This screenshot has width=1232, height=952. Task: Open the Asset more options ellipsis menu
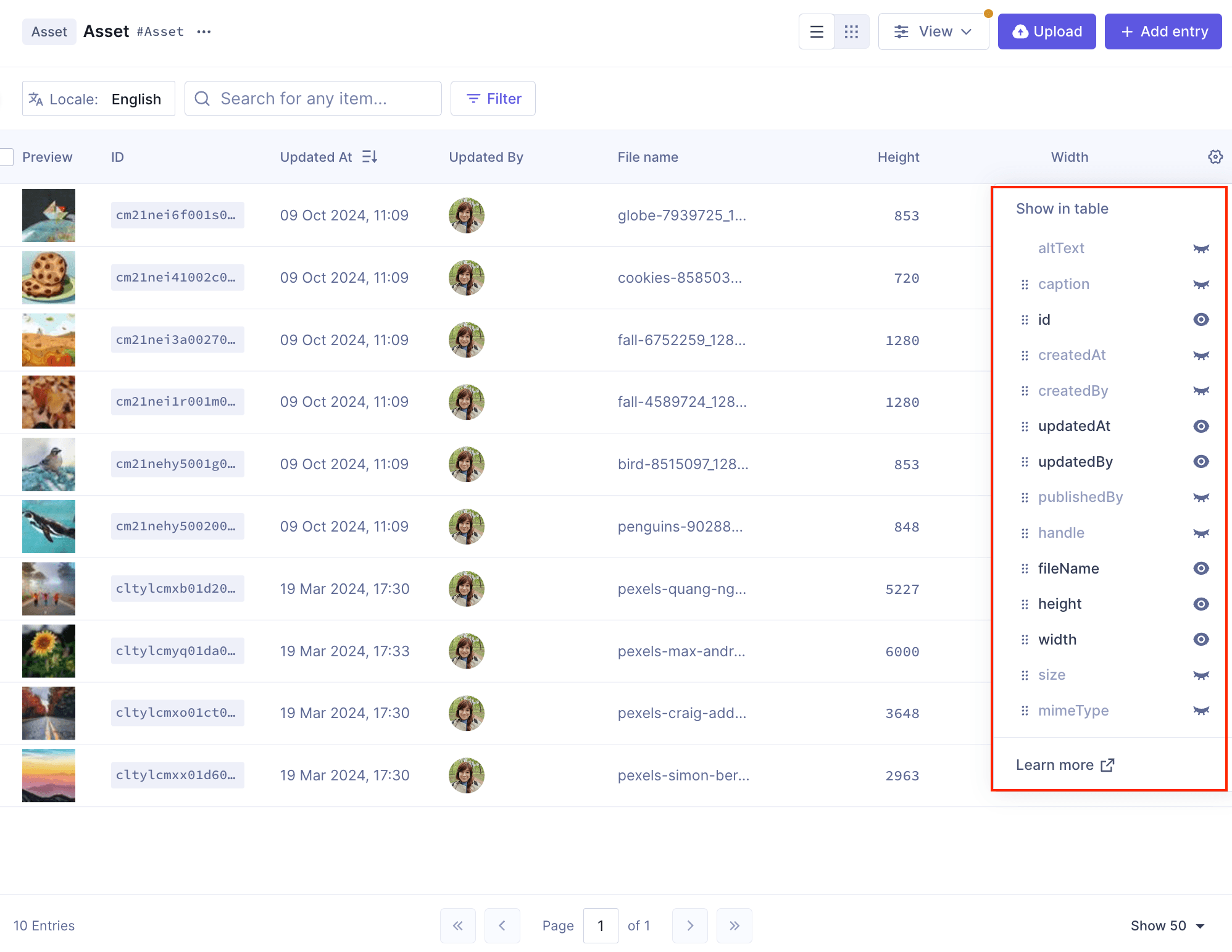point(204,31)
